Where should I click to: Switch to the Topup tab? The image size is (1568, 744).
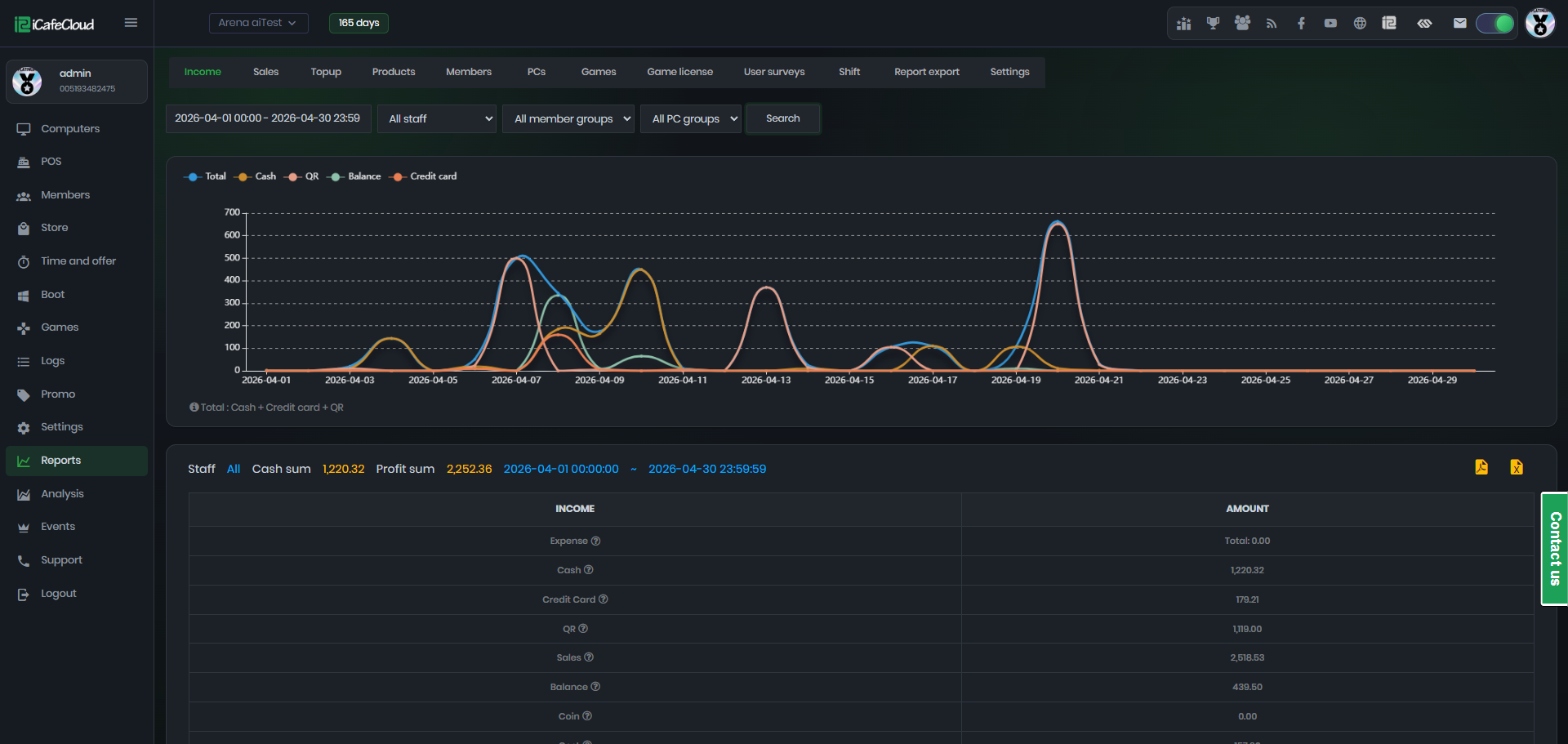tap(326, 72)
